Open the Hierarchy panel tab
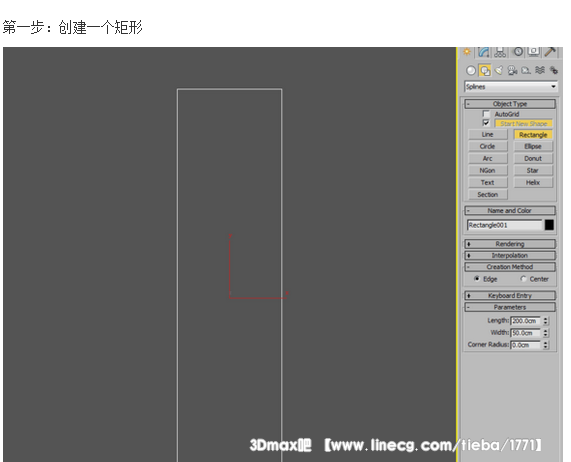The width and height of the screenshot is (571, 462). point(500,52)
